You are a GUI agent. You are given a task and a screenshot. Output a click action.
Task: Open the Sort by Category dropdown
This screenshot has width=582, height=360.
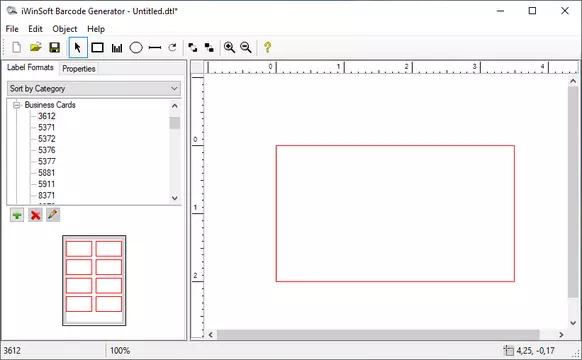click(x=94, y=89)
